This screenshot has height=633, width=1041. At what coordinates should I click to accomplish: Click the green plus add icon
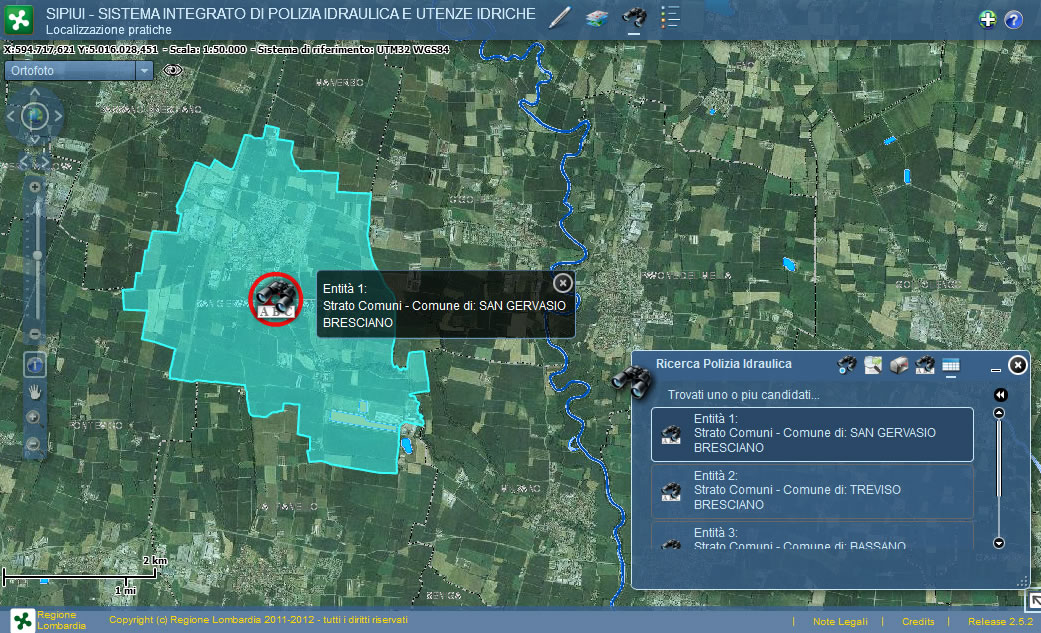tap(988, 19)
